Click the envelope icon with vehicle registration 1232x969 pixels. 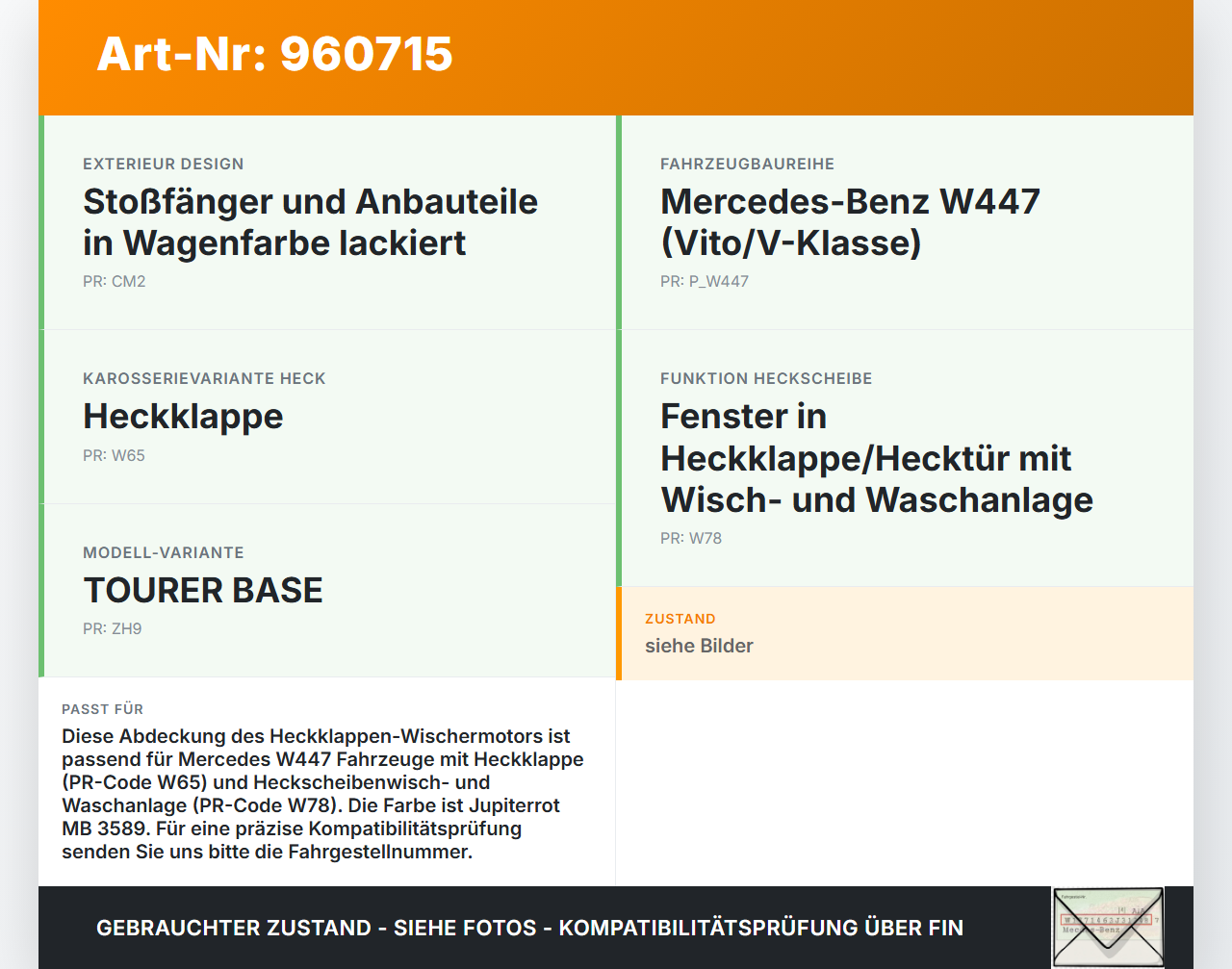point(1108,927)
